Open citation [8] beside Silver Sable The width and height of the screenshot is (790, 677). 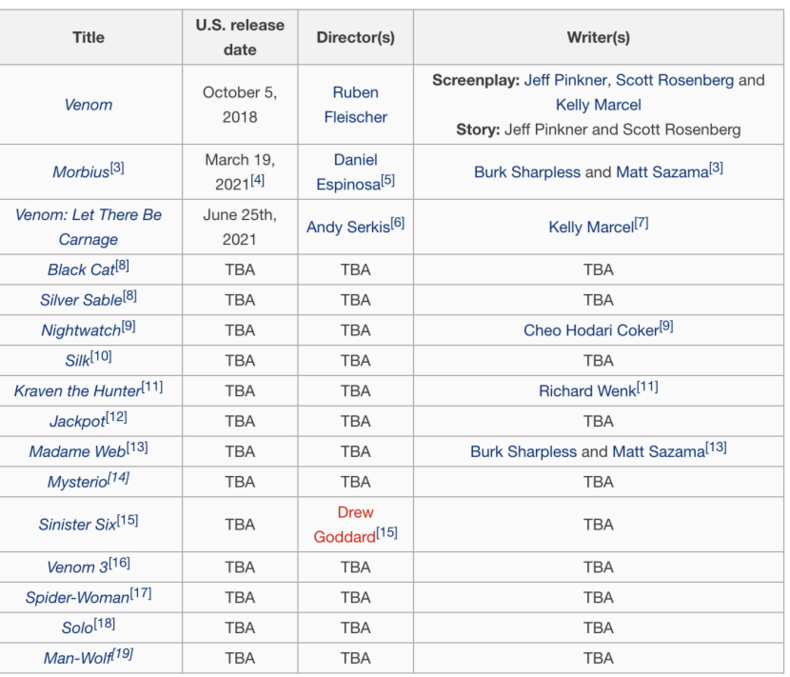[x=130, y=296]
